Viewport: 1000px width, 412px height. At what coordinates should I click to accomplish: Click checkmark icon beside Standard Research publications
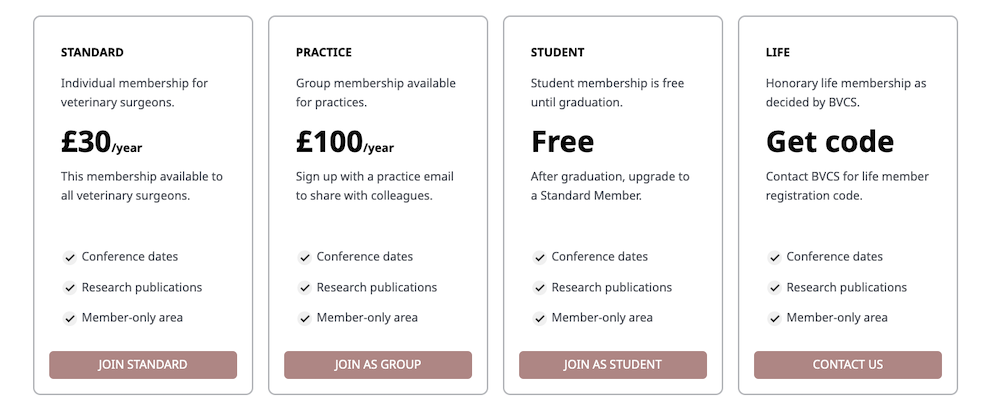coord(70,288)
